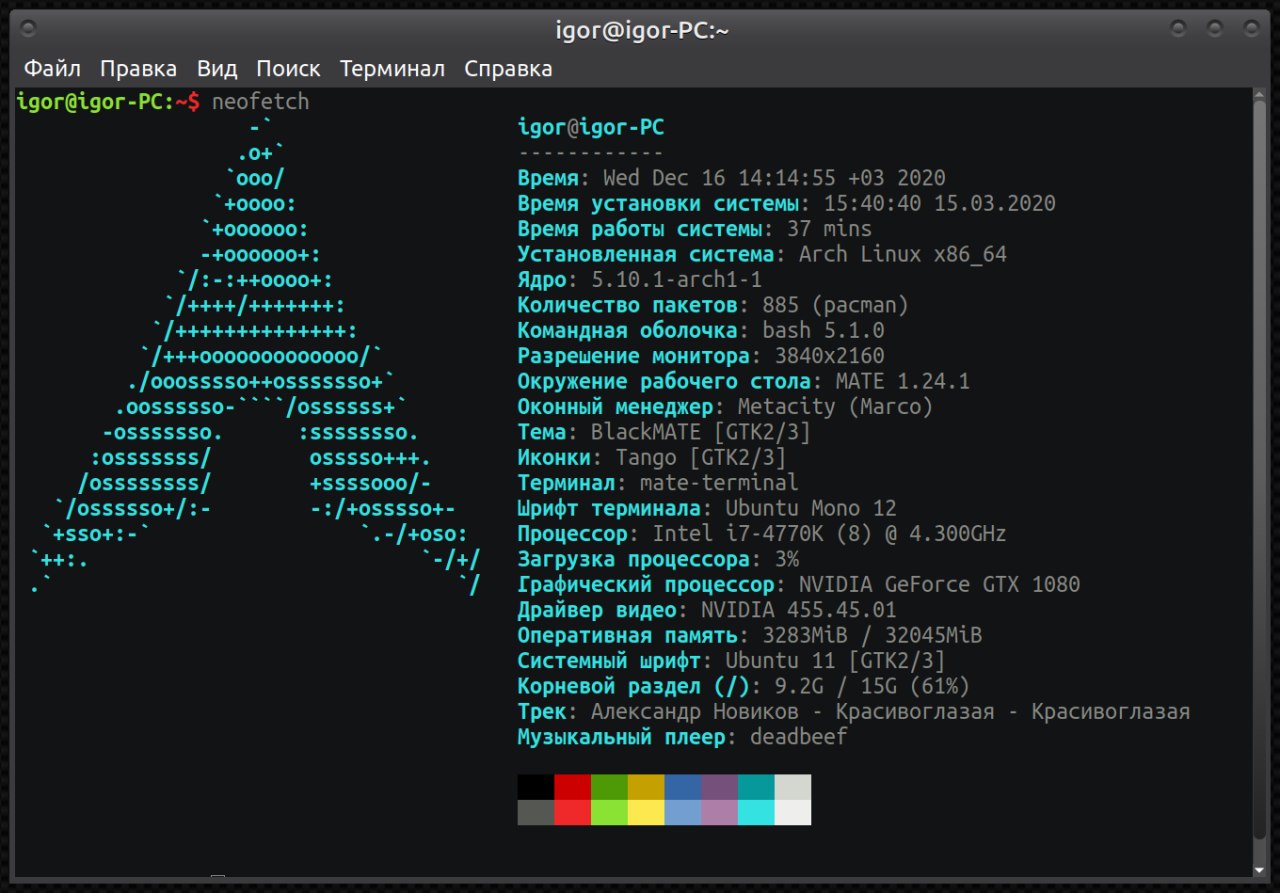The height and width of the screenshot is (893, 1280).
Task: Click the shell value bash 5.1.0
Action: (x=823, y=330)
